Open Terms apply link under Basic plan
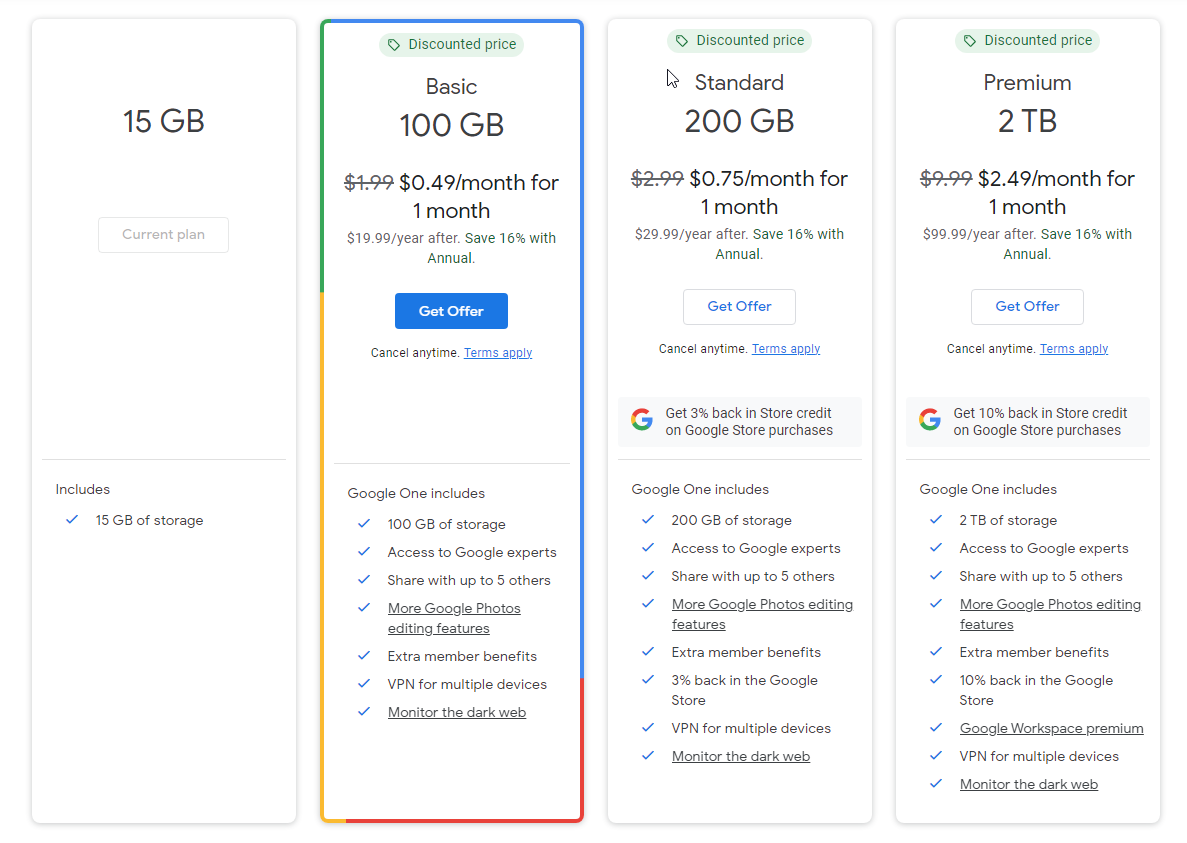The width and height of the screenshot is (1187, 843). pyautogui.click(x=498, y=353)
